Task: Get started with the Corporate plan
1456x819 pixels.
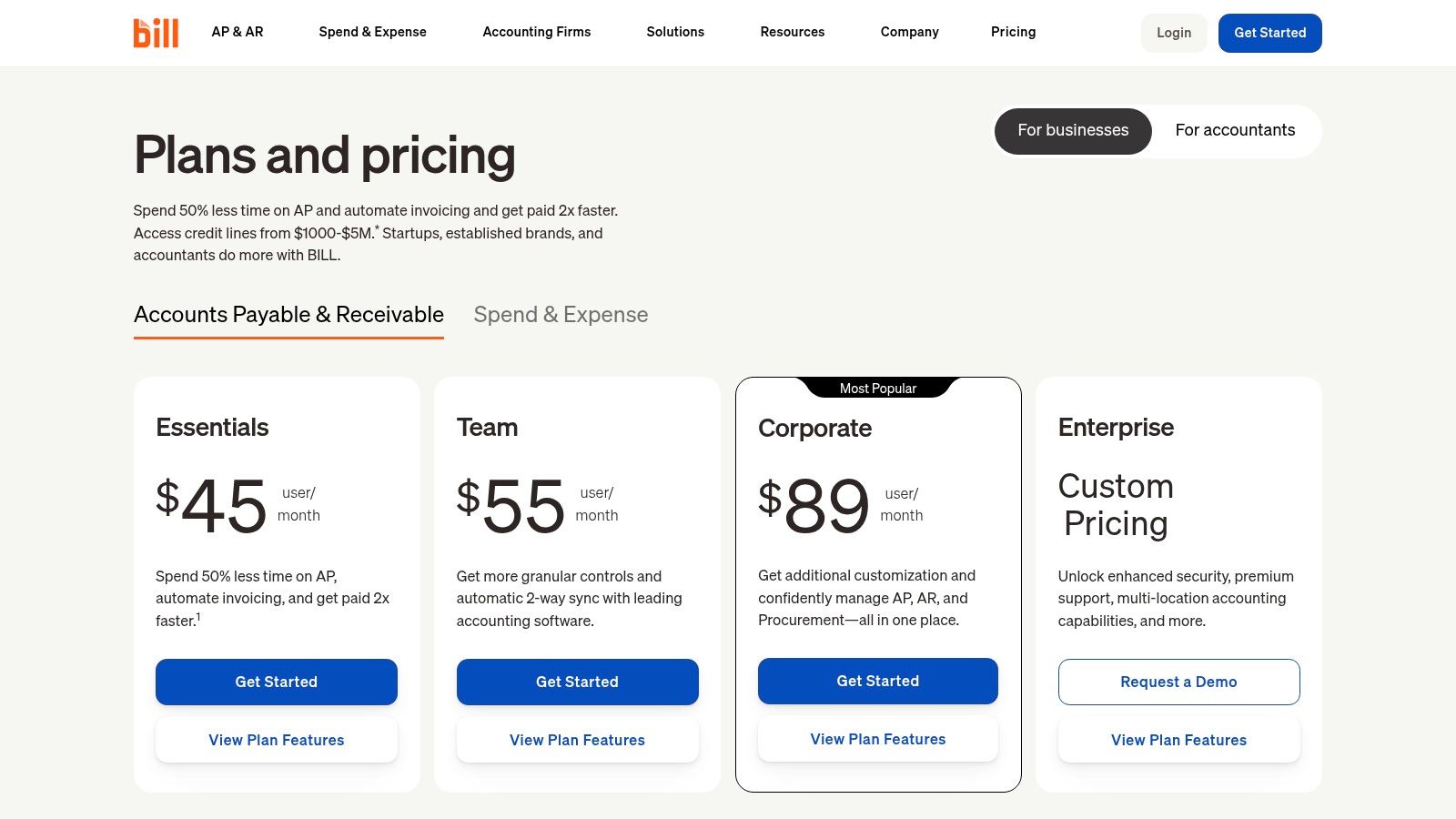Action: 877,681
